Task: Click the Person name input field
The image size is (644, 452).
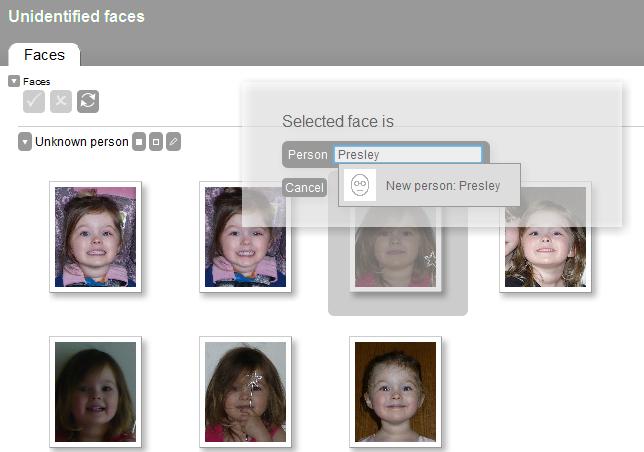Action: (x=408, y=155)
